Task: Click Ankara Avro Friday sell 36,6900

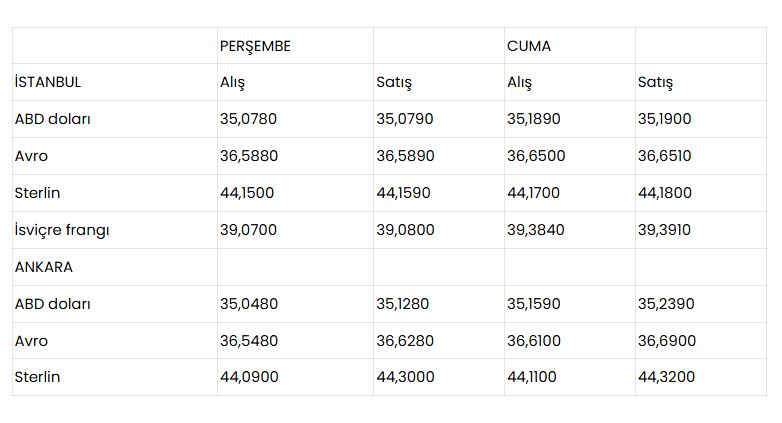Action: [x=666, y=341]
